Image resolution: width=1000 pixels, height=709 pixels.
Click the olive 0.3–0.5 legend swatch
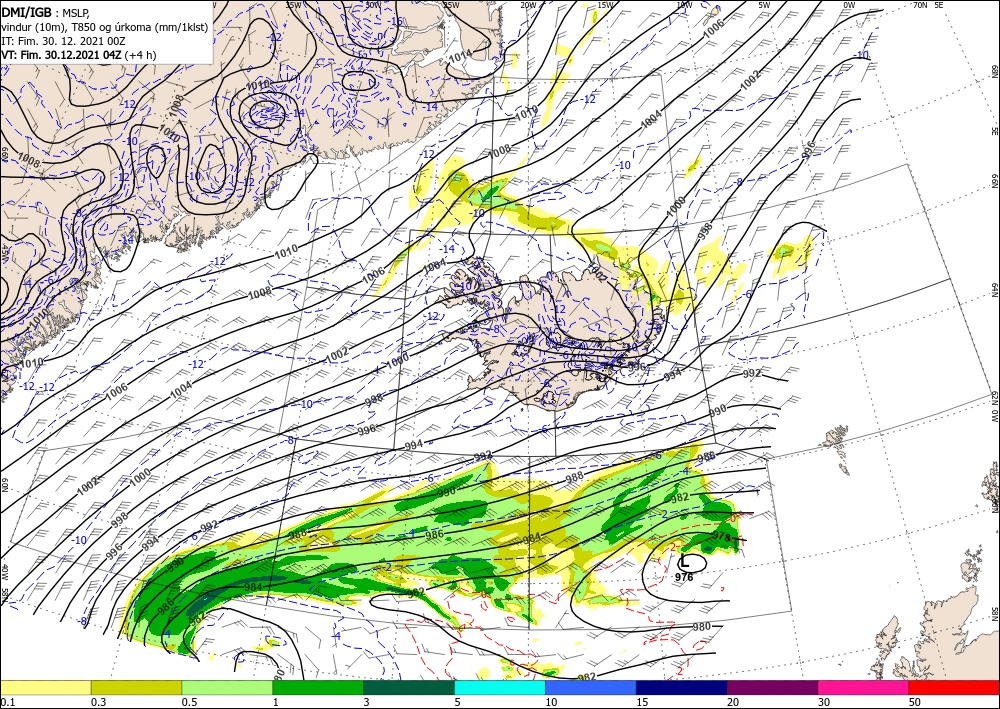136,687
